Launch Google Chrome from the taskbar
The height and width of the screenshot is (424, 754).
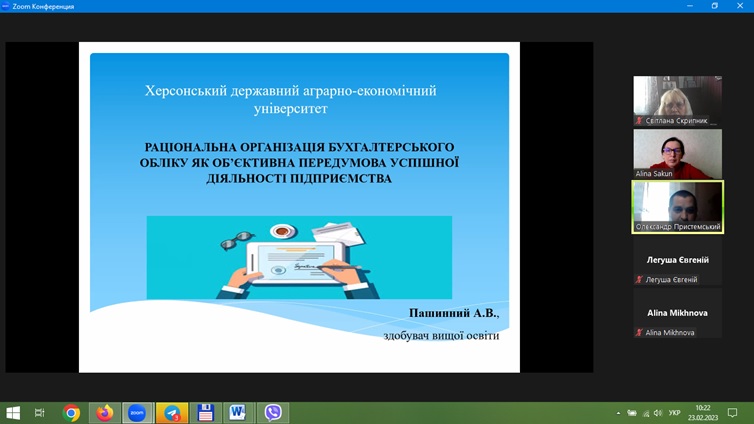click(x=71, y=413)
